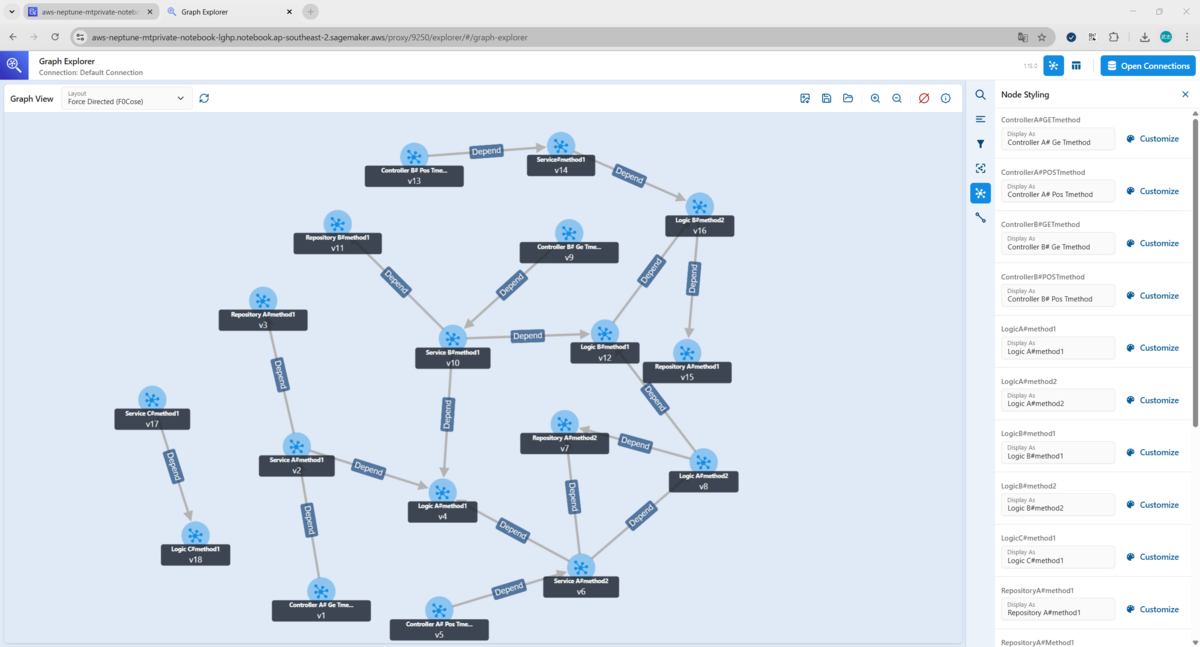Open the entity details sidebar icon
Screen dimensions: 1200x647
(x=980, y=119)
